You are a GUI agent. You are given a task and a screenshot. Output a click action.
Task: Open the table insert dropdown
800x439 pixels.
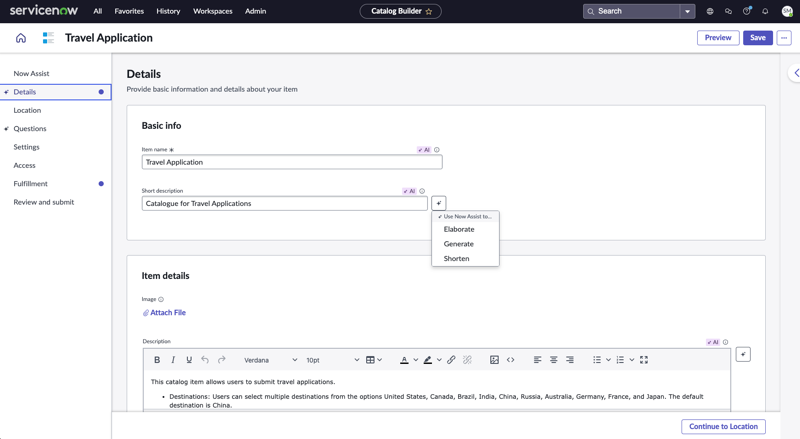(374, 360)
